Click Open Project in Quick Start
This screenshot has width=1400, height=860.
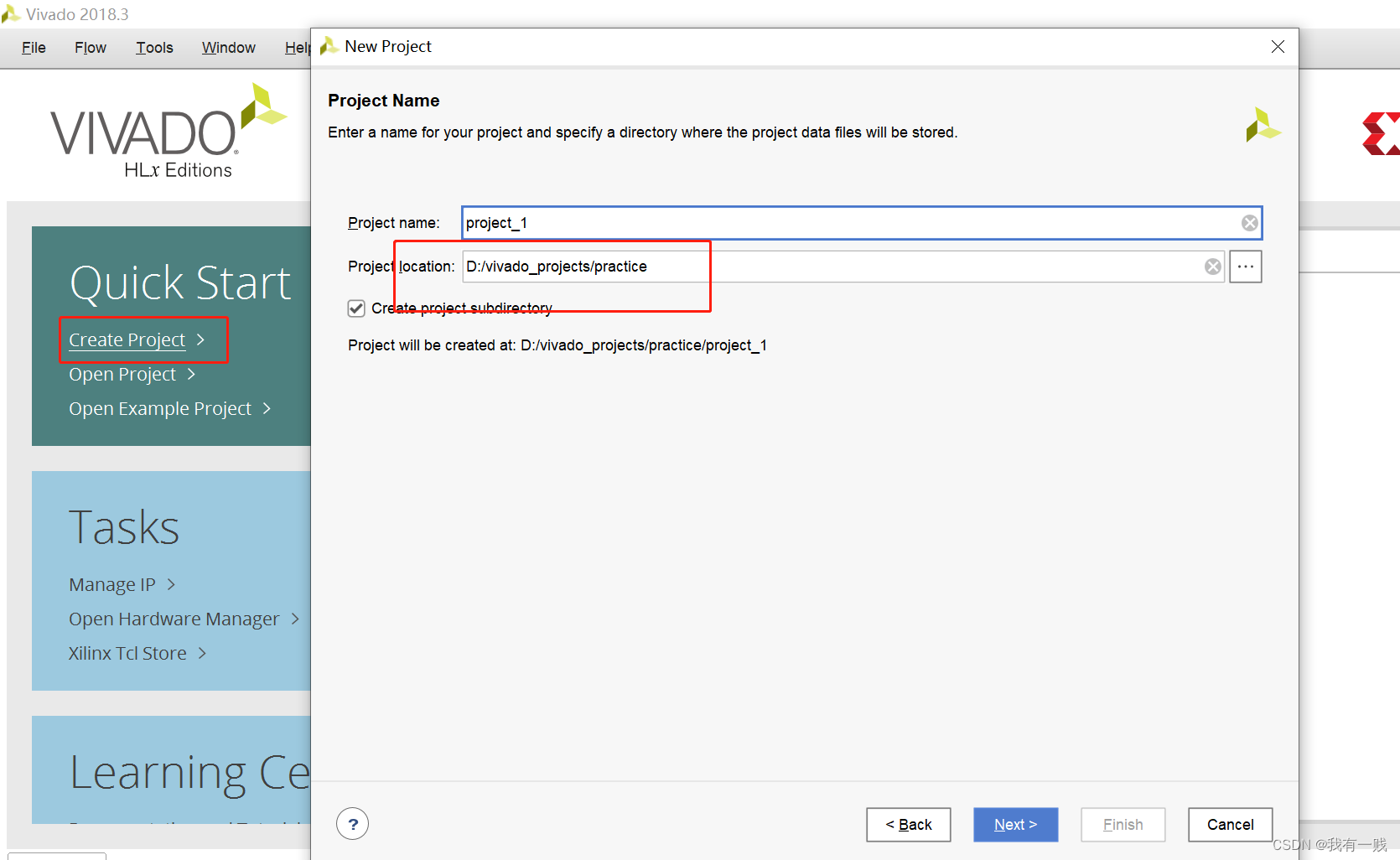(x=122, y=375)
